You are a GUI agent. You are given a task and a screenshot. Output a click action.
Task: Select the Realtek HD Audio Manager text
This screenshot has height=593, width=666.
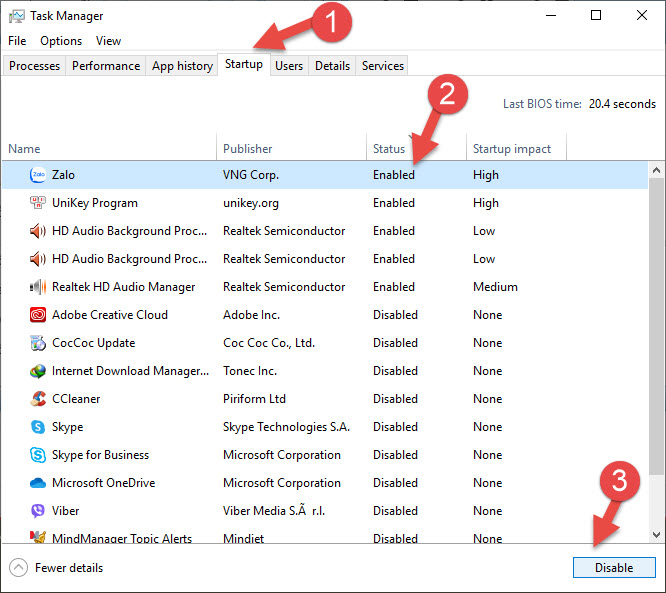(x=123, y=287)
